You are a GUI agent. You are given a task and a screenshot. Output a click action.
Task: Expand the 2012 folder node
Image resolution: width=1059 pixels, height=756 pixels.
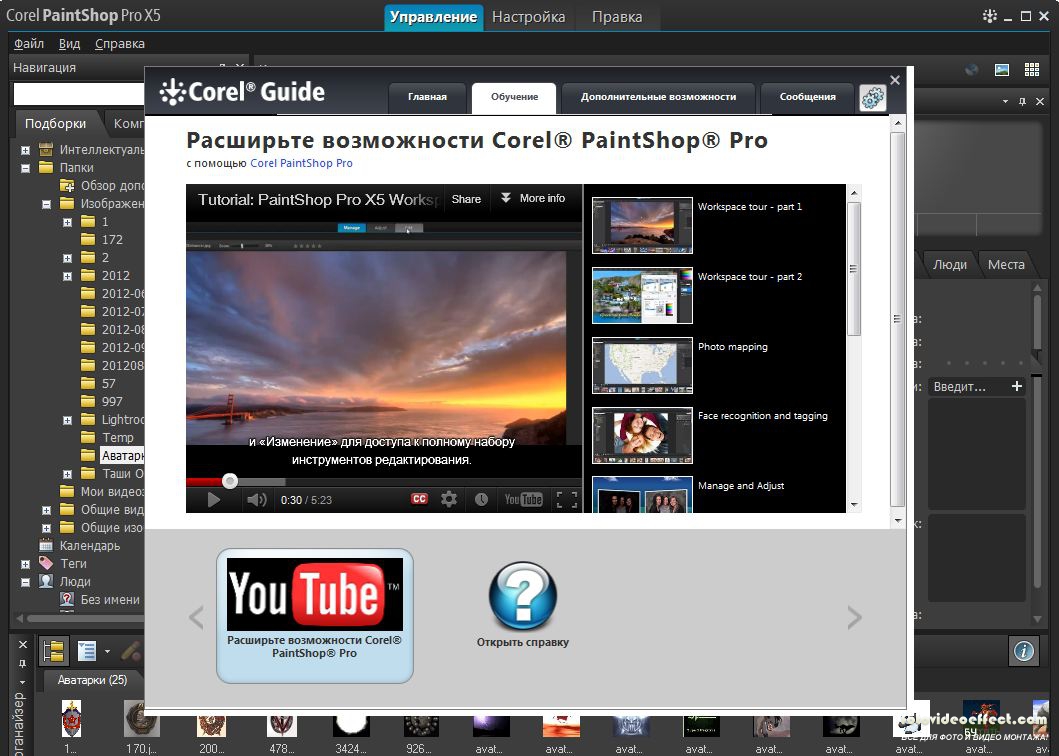click(68, 276)
